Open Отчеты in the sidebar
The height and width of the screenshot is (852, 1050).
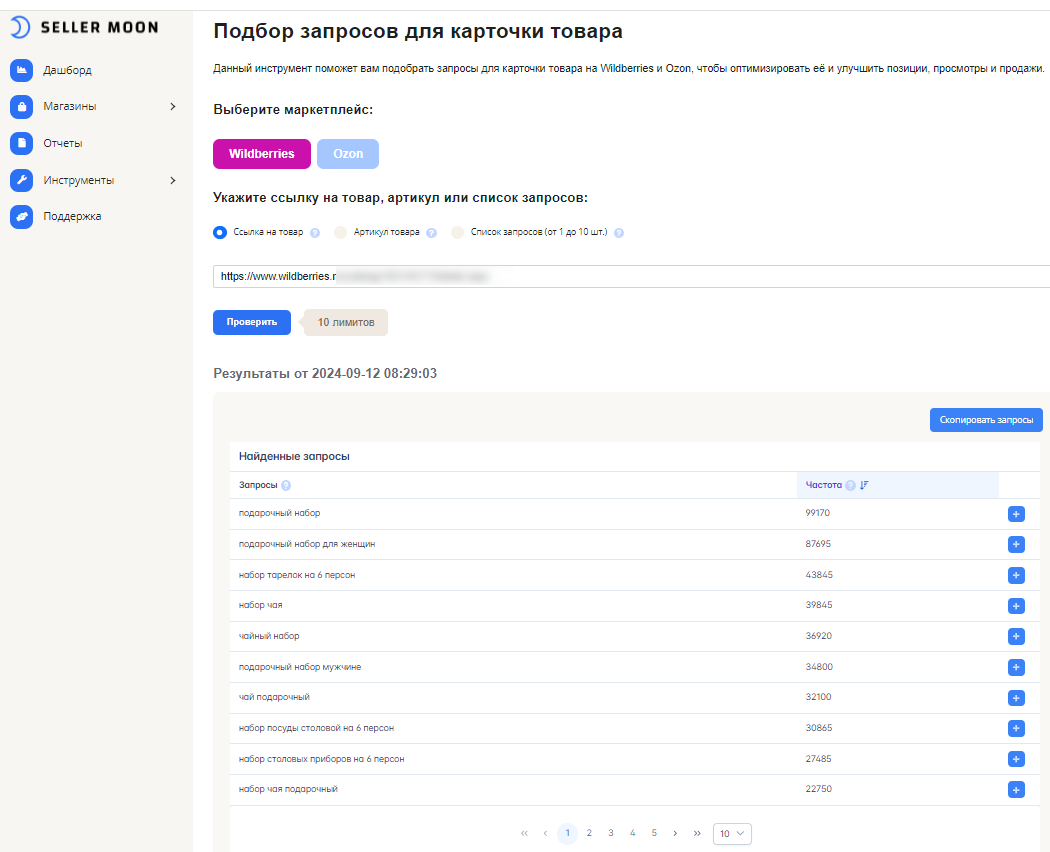pos(63,143)
